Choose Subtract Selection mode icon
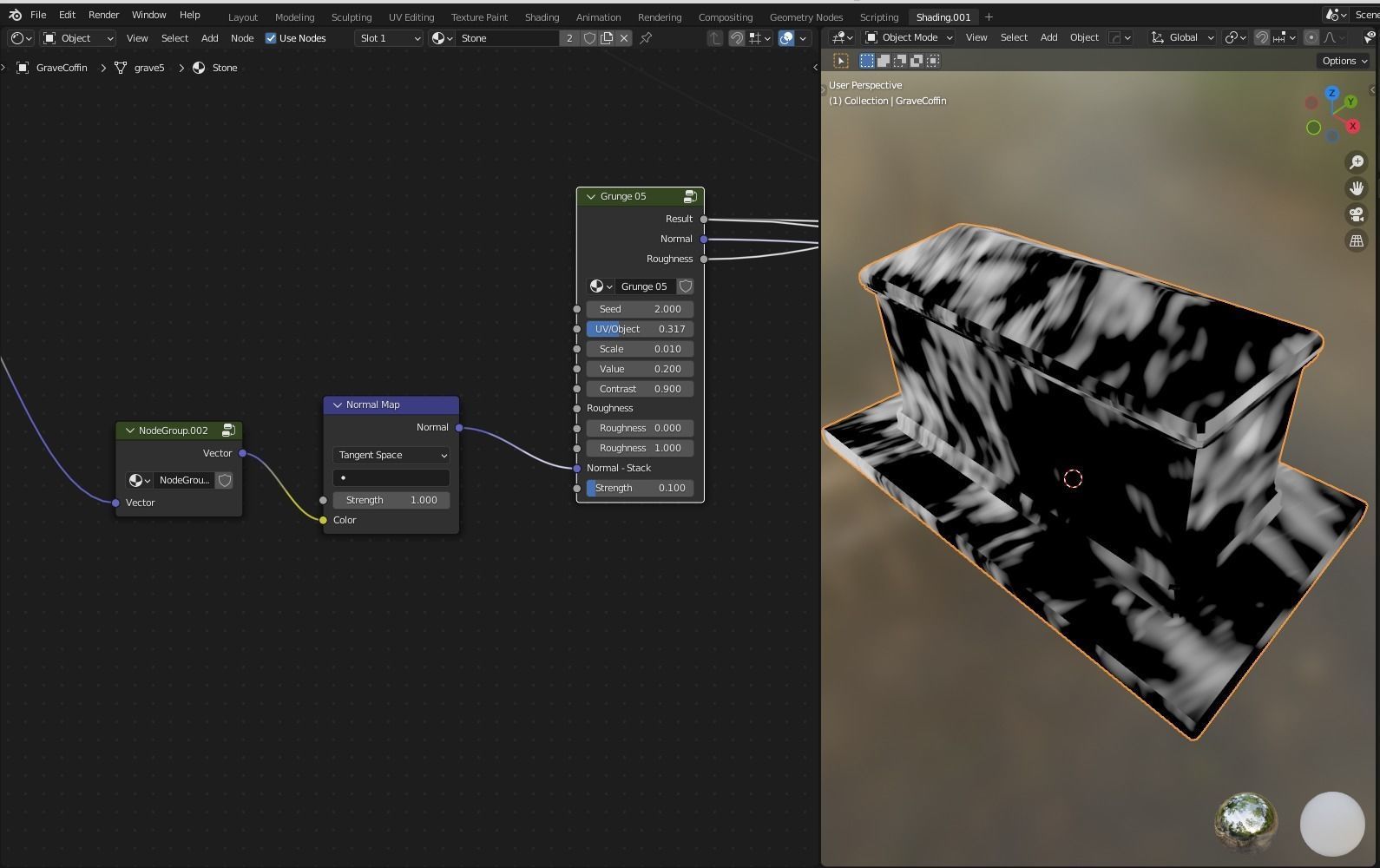The image size is (1380, 868). pyautogui.click(x=900, y=61)
